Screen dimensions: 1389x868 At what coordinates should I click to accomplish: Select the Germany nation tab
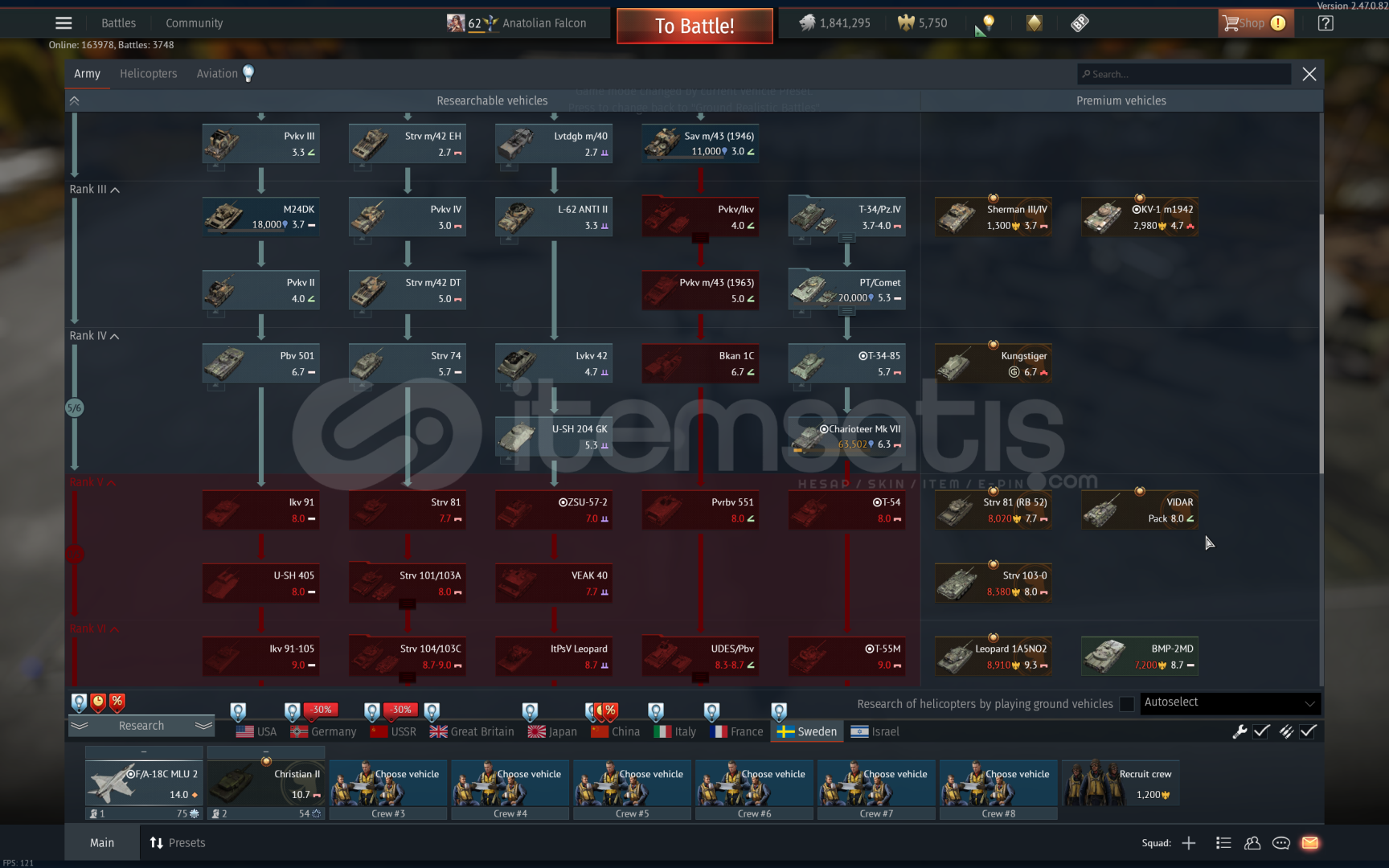click(323, 731)
